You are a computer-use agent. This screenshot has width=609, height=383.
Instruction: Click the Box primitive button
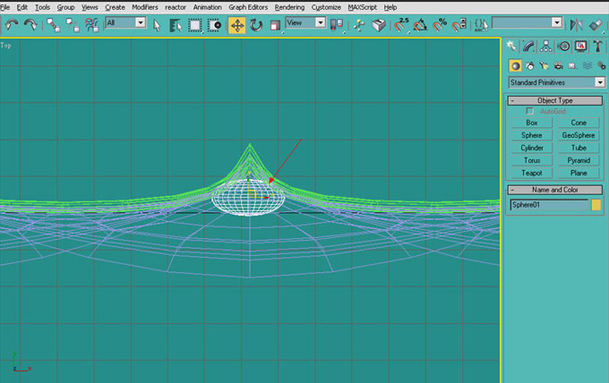[532, 123]
